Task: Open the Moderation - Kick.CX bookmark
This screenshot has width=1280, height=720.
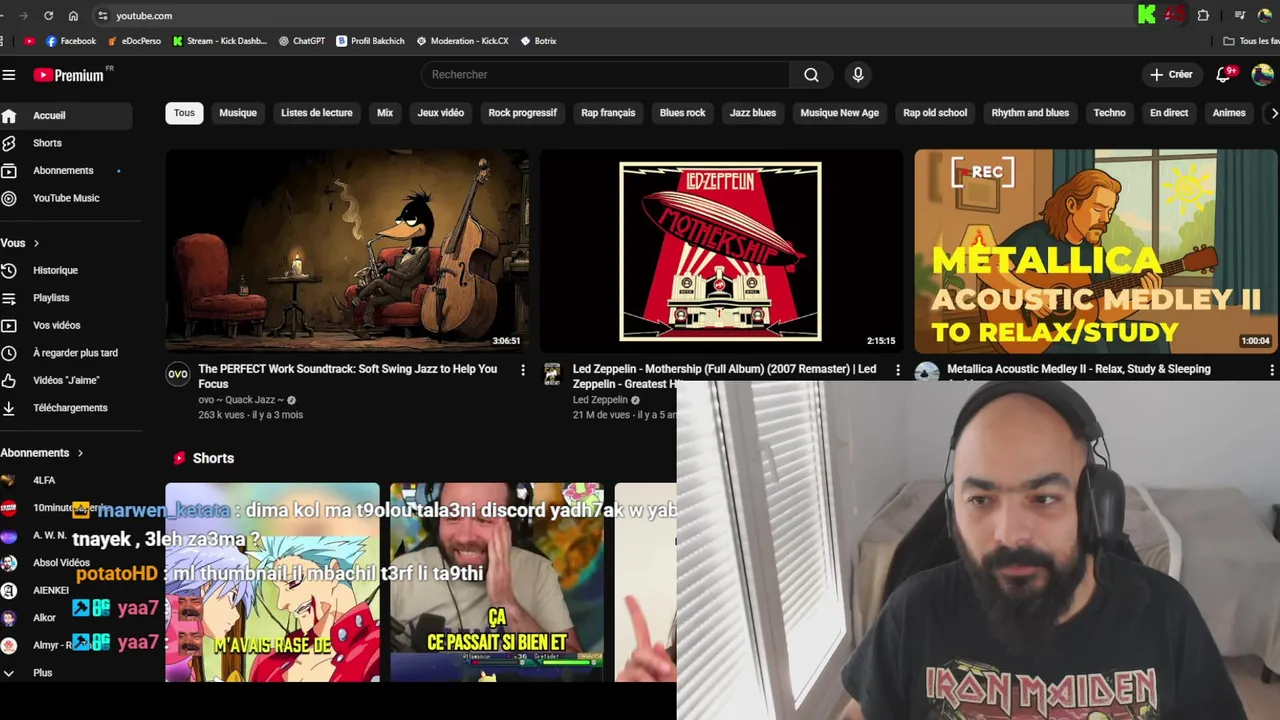Action: [462, 41]
